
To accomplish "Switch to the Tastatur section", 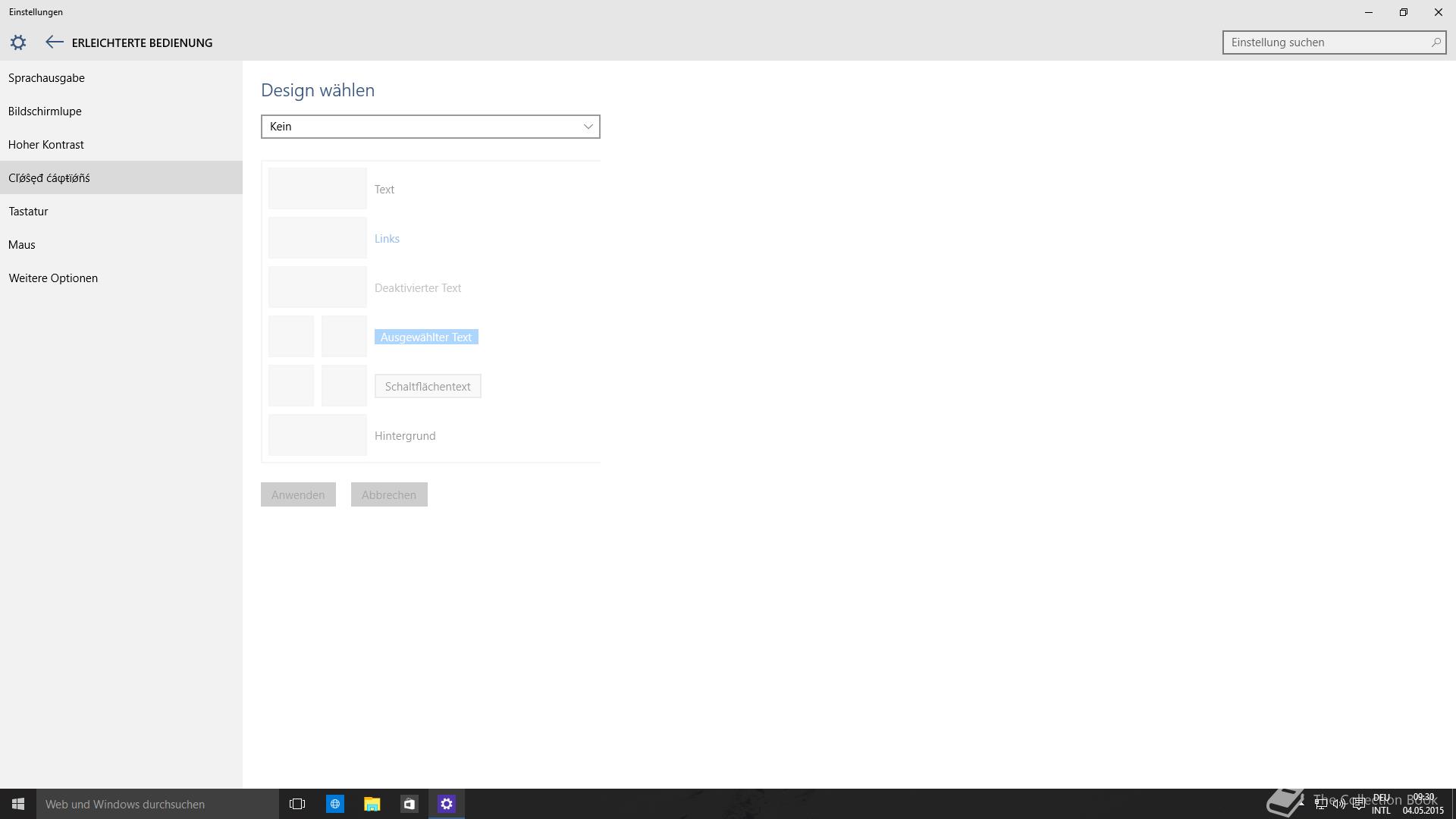I will [x=28, y=212].
